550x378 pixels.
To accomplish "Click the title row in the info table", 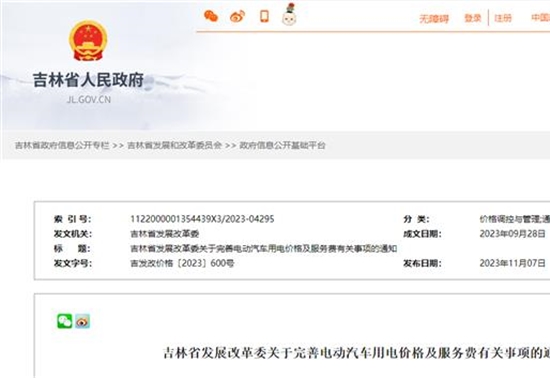I will (225, 249).
